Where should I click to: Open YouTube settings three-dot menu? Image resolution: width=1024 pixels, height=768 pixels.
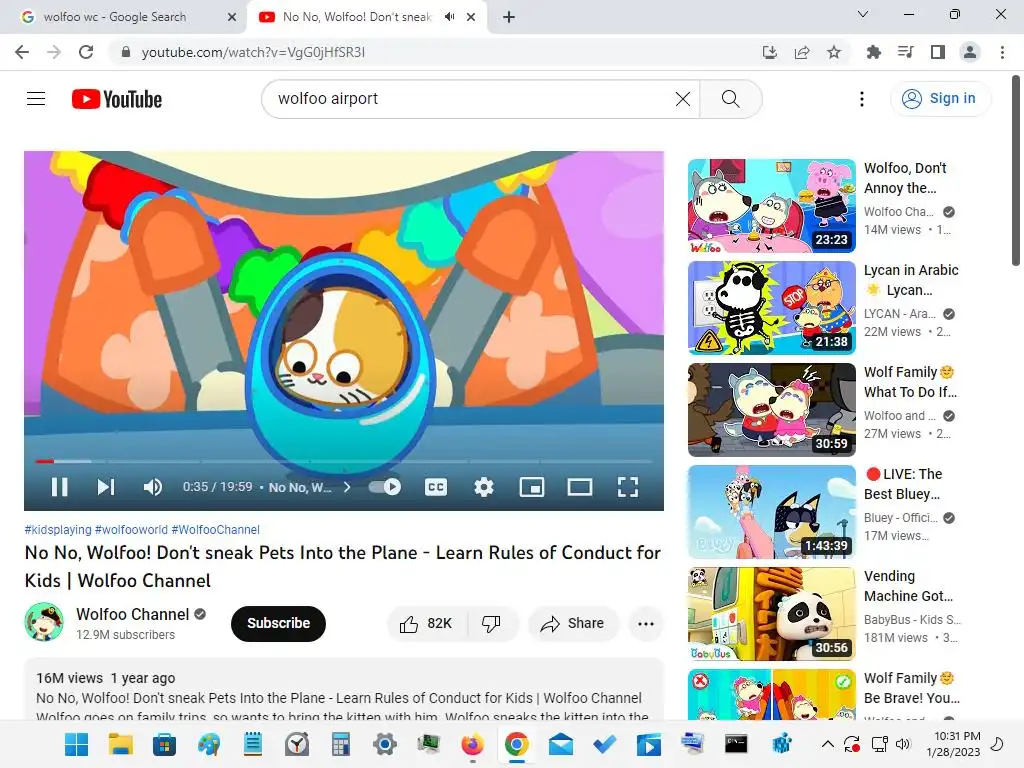point(861,99)
